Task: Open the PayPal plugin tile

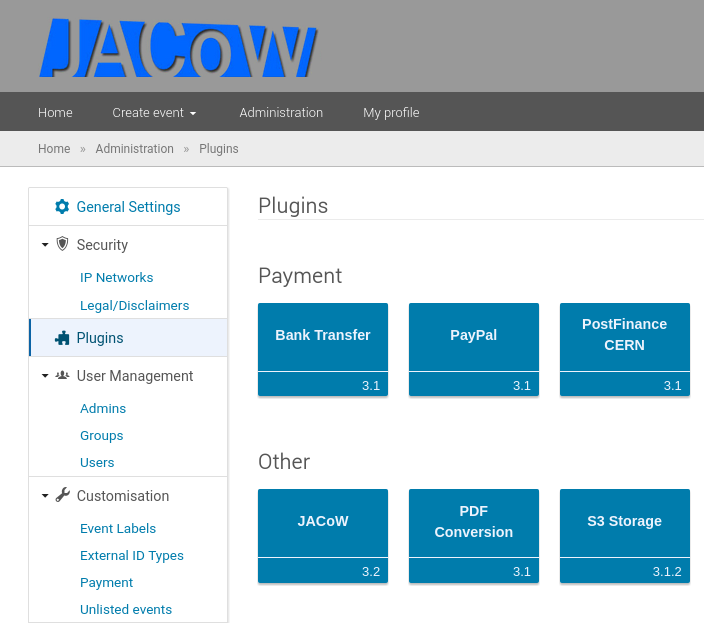Action: point(473,336)
